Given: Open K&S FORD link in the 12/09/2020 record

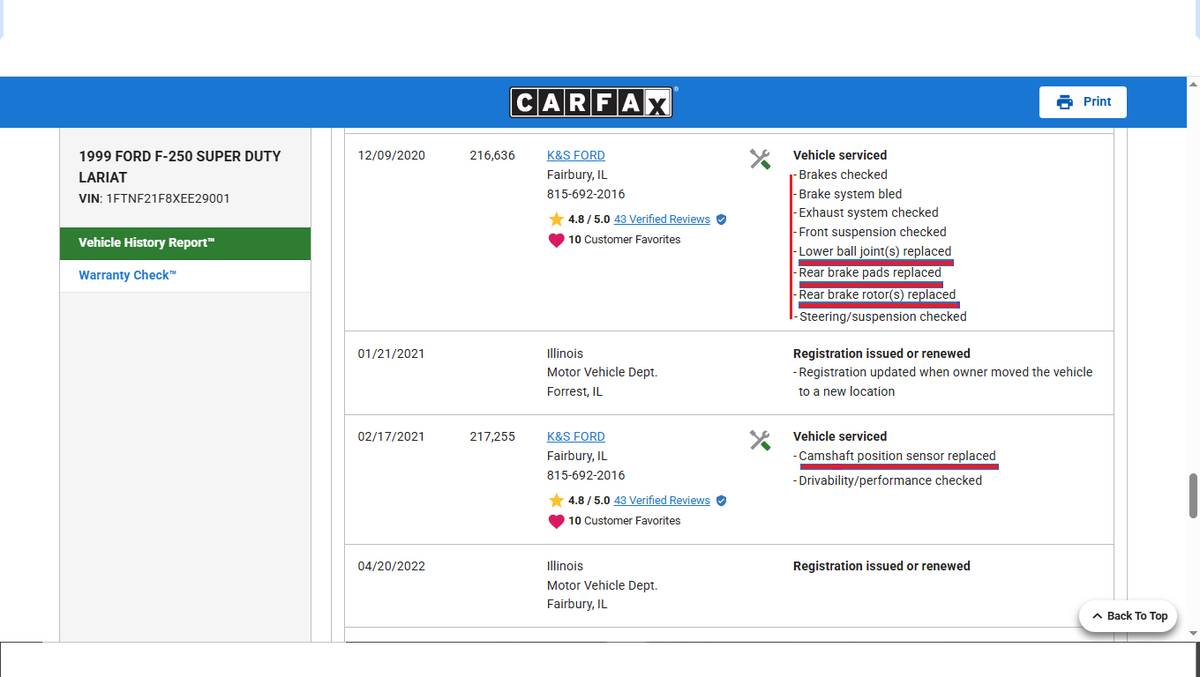Looking at the screenshot, I should tap(575, 155).
